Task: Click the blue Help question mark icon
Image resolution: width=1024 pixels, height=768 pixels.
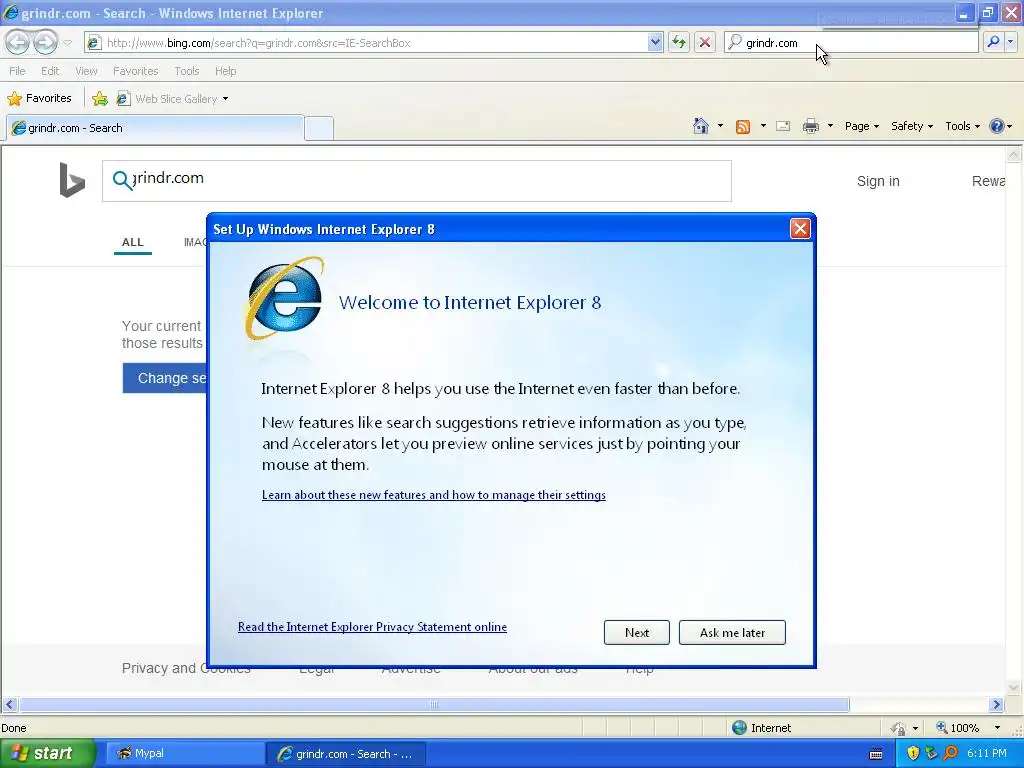Action: coord(997,126)
